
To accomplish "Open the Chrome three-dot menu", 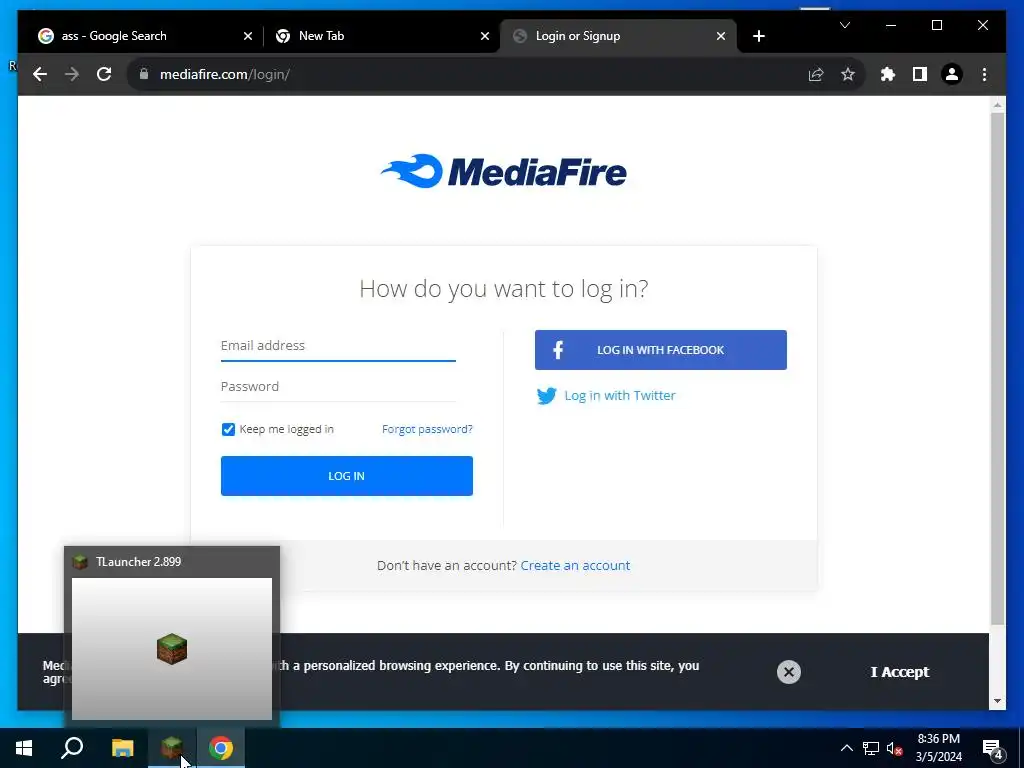I will click(984, 74).
